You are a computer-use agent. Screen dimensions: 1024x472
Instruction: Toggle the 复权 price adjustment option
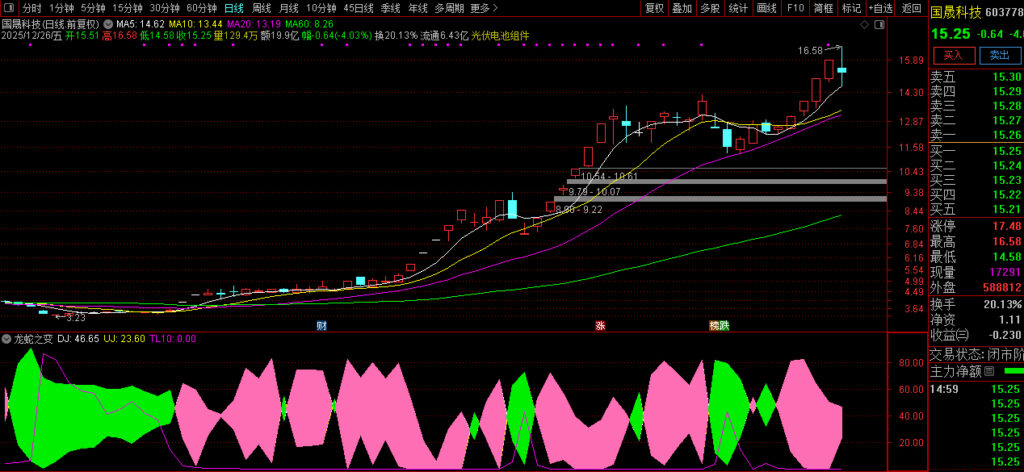pos(654,8)
